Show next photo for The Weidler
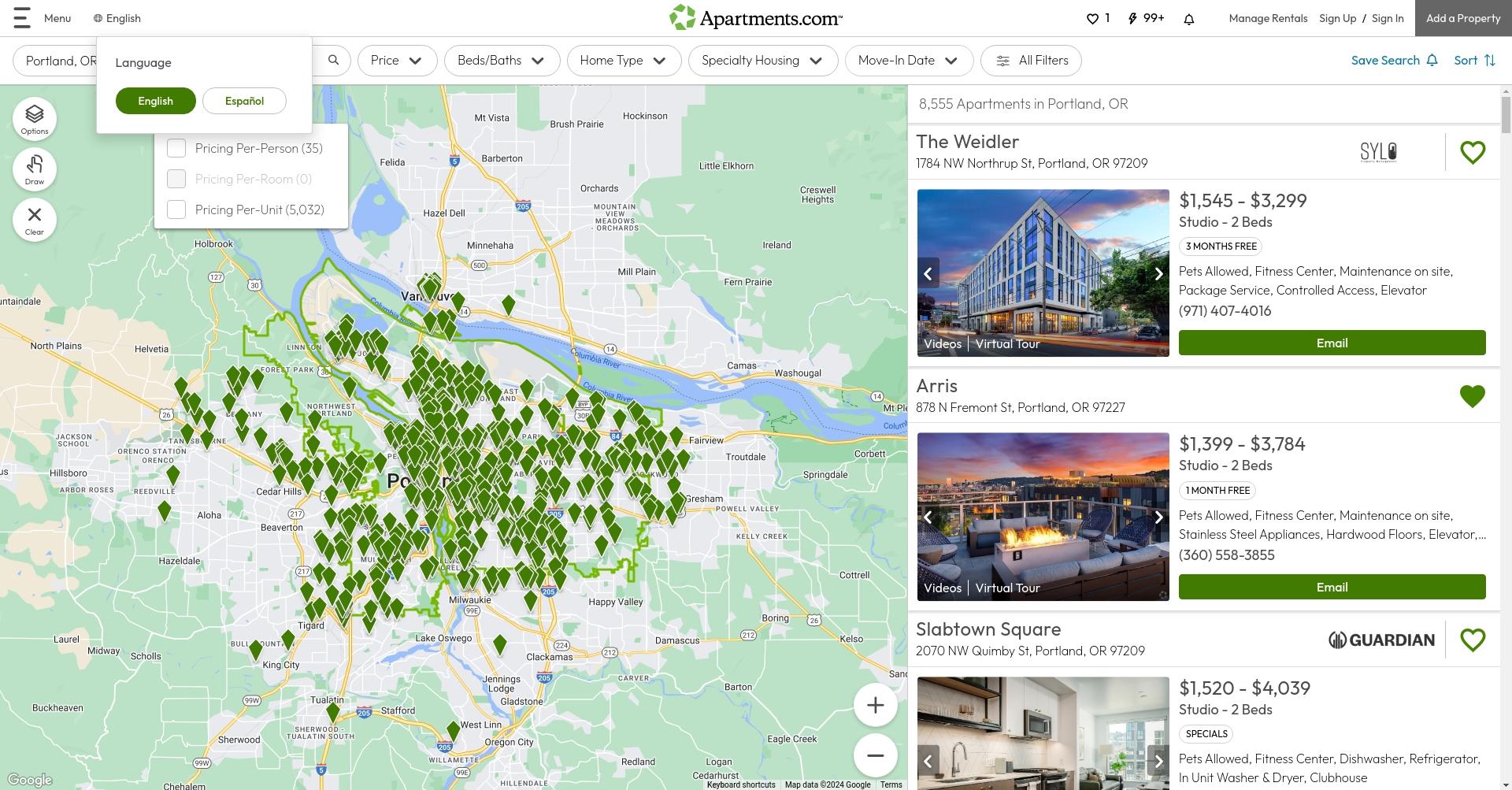The image size is (1512, 790). [x=1158, y=273]
